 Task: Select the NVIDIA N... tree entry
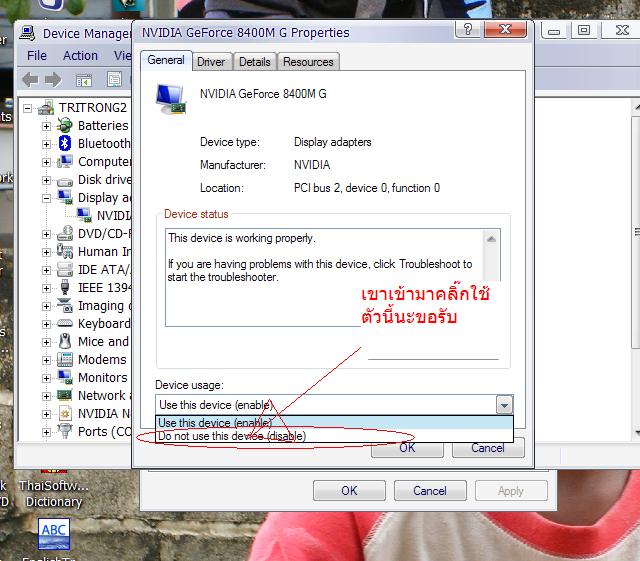[x=104, y=413]
